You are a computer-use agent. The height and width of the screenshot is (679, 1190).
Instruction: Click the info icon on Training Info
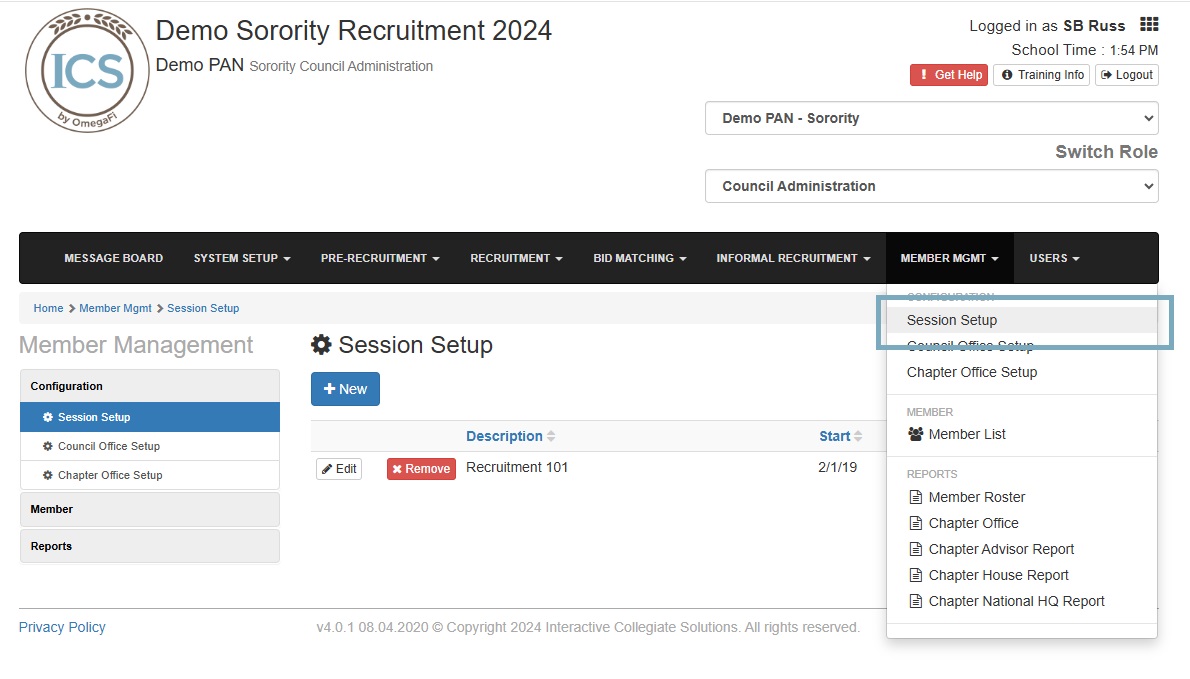pyautogui.click(x=1007, y=75)
